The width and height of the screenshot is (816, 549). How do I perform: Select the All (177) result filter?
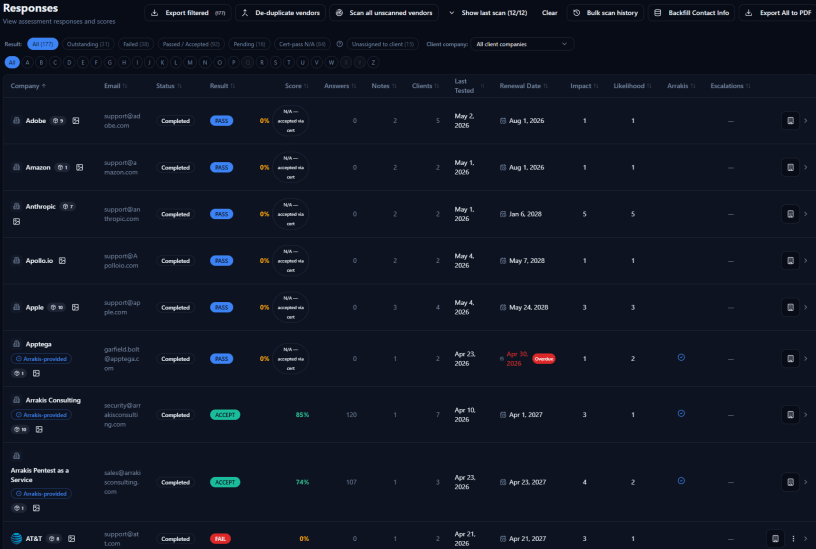tap(43, 44)
